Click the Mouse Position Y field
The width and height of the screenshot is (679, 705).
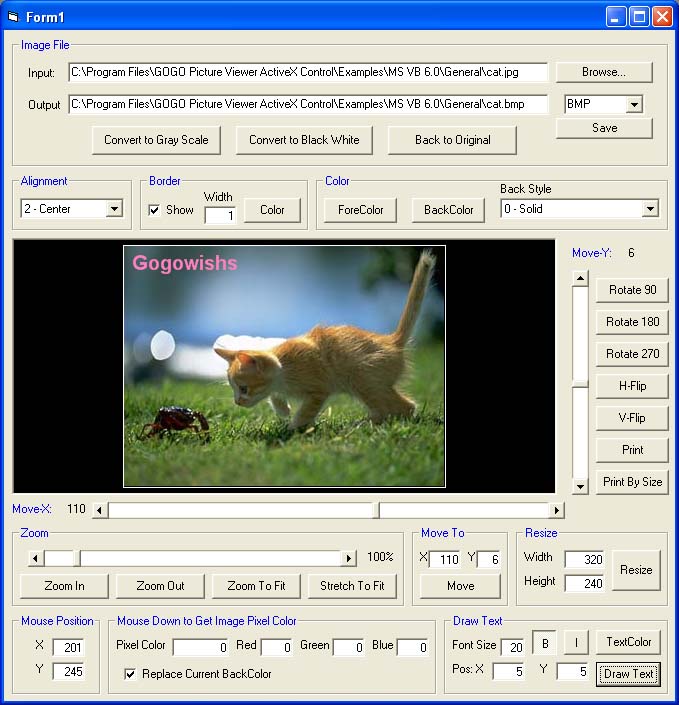(x=68, y=672)
